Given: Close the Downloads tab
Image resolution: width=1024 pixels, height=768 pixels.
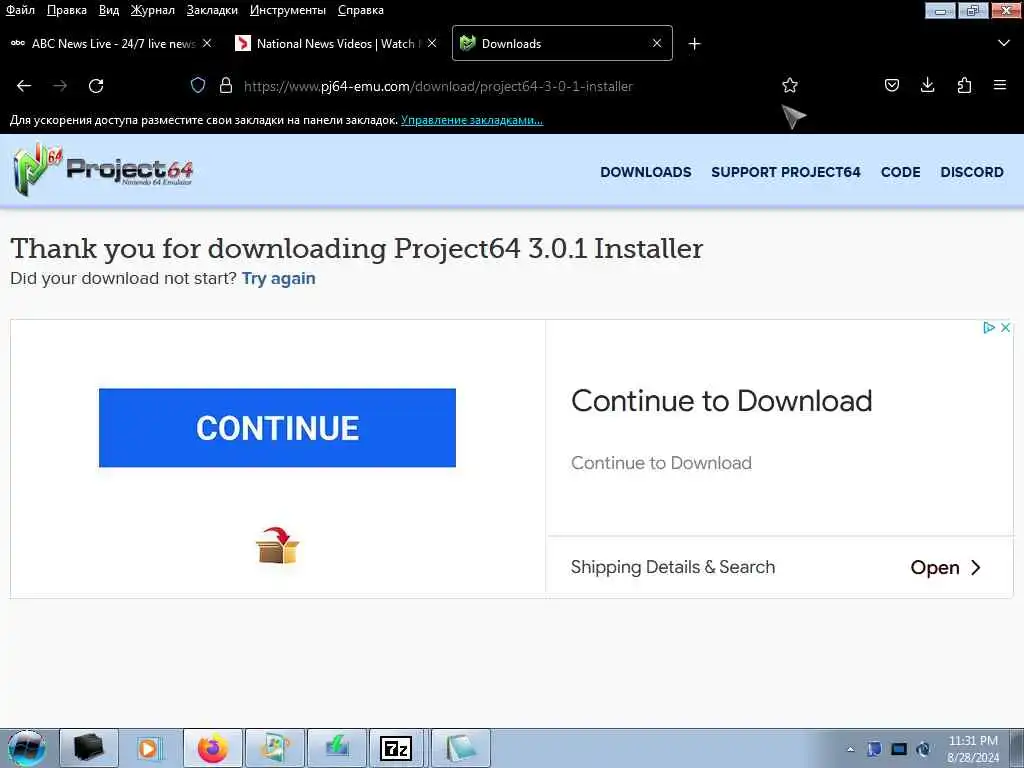Looking at the screenshot, I should [x=657, y=43].
